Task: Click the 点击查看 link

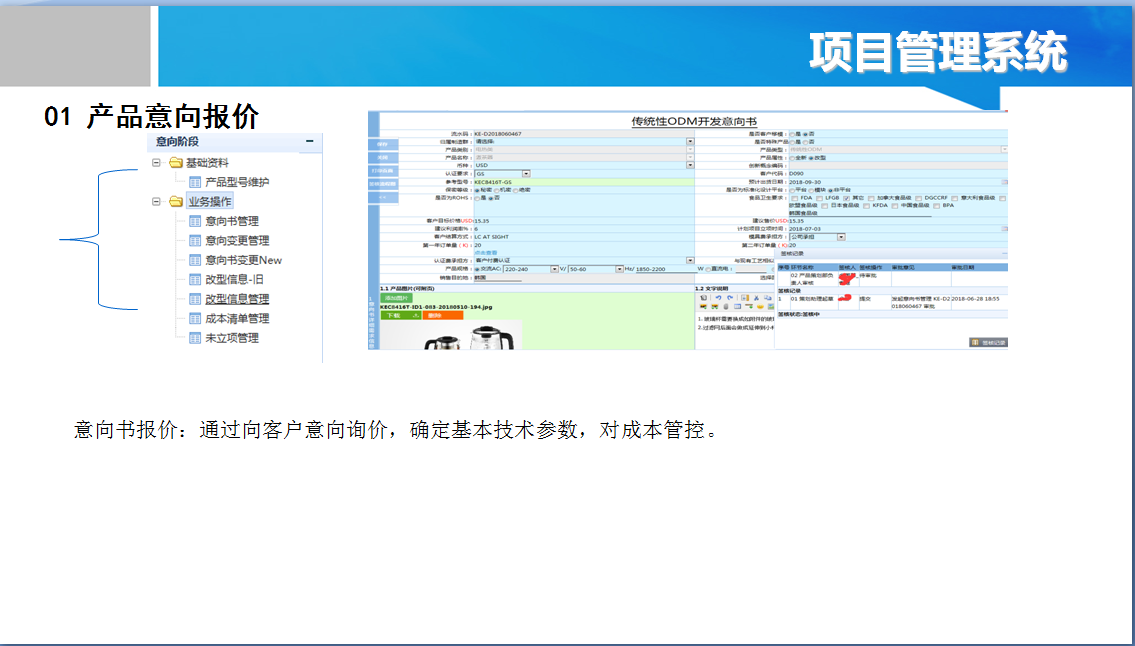Action: point(486,253)
